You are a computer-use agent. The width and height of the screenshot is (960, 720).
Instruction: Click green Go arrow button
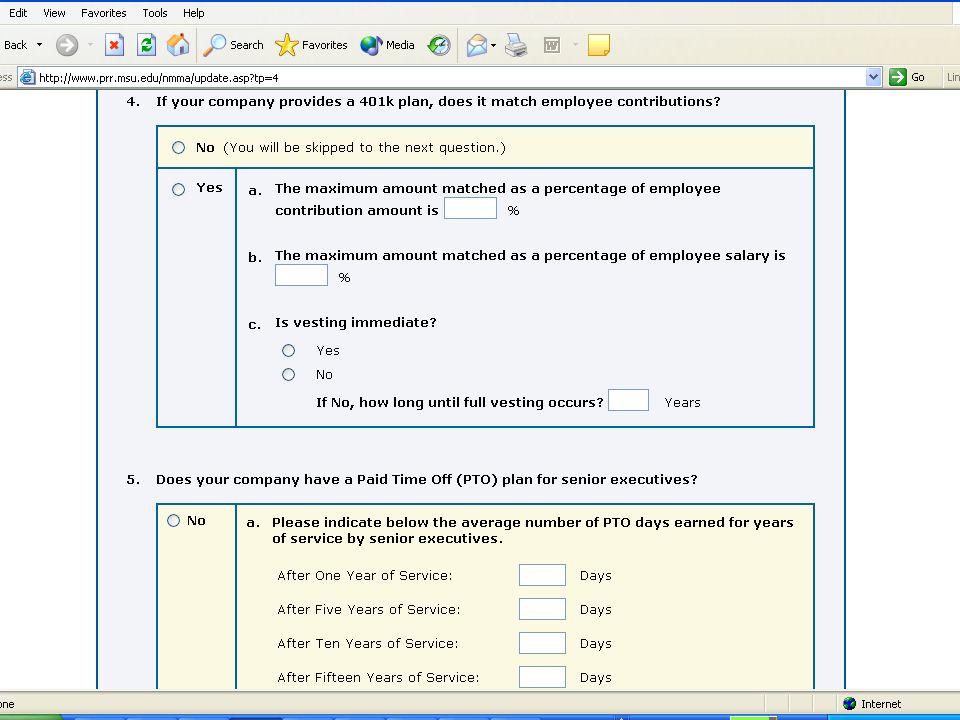[898, 77]
